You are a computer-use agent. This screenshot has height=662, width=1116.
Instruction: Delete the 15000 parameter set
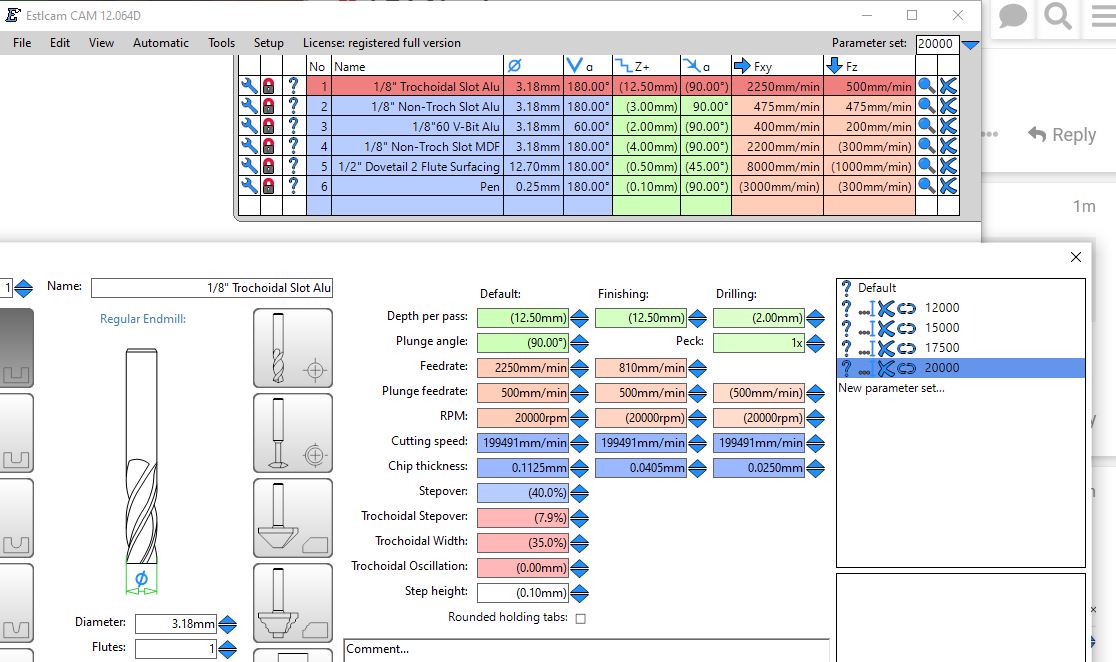click(x=885, y=328)
